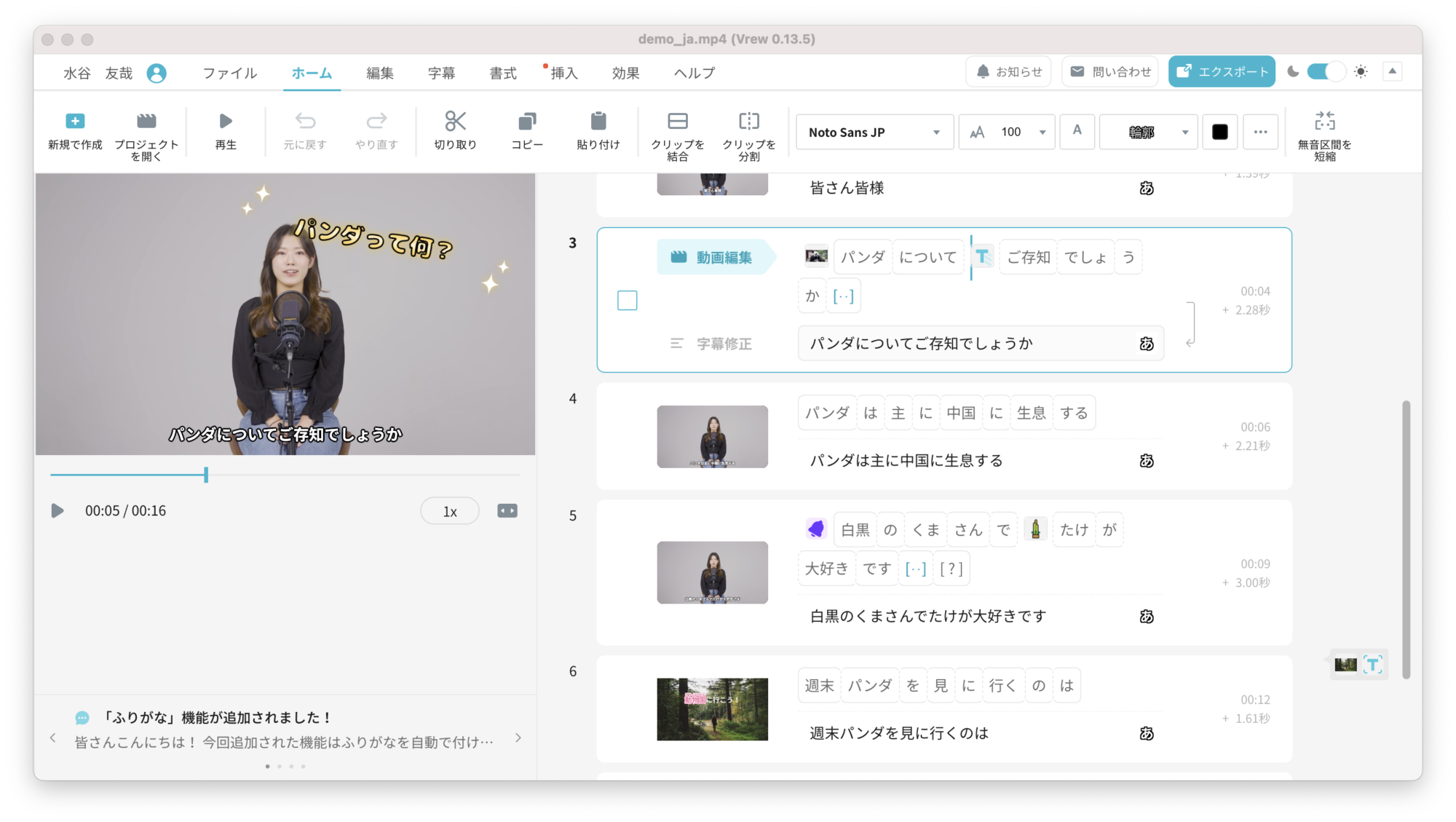Click the merge-with-next-clip arrow on clip 3
The height and width of the screenshot is (822, 1456).
[1190, 325]
